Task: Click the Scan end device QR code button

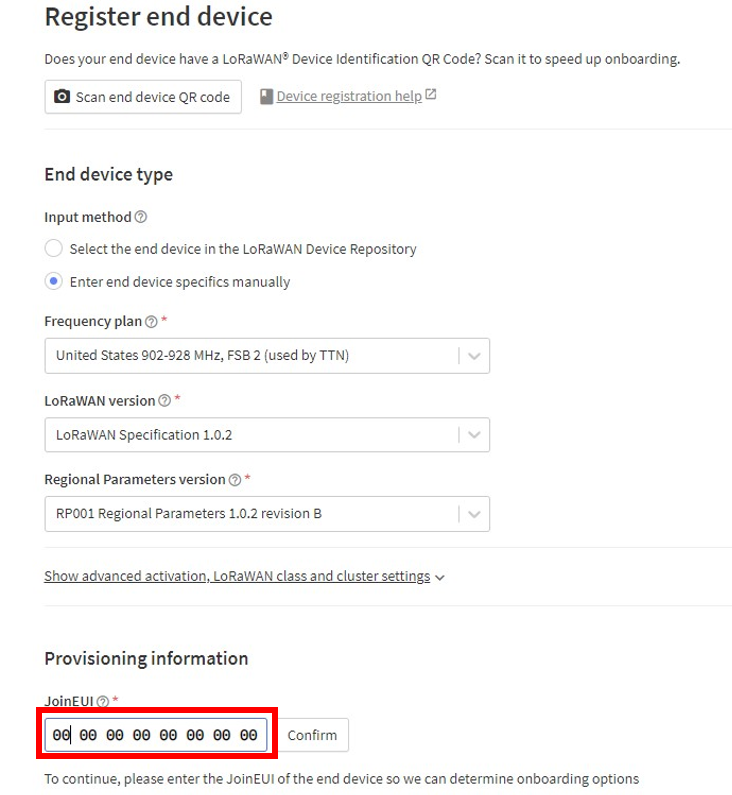Action: point(143,97)
